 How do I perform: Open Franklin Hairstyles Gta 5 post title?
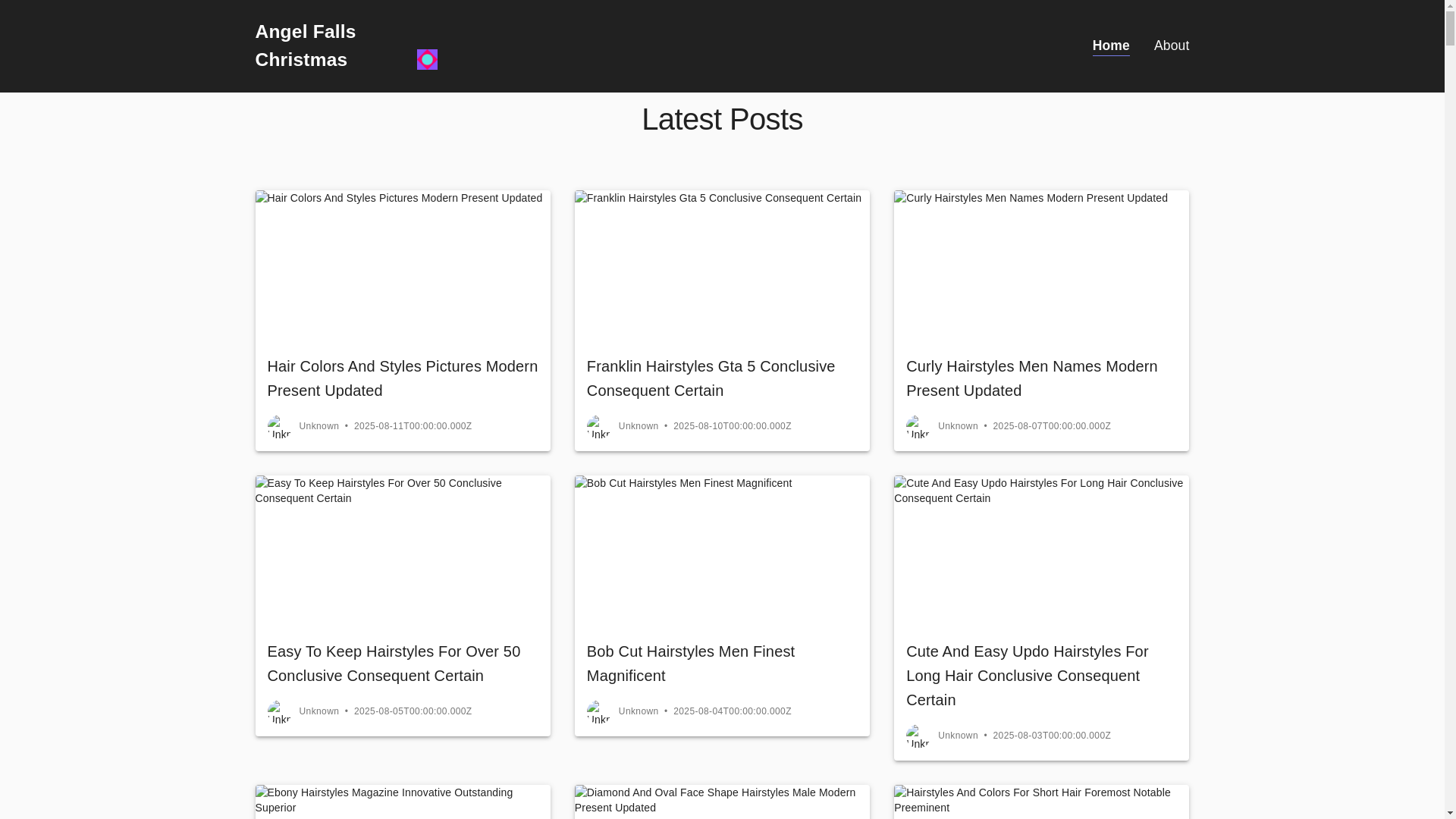[x=711, y=378]
